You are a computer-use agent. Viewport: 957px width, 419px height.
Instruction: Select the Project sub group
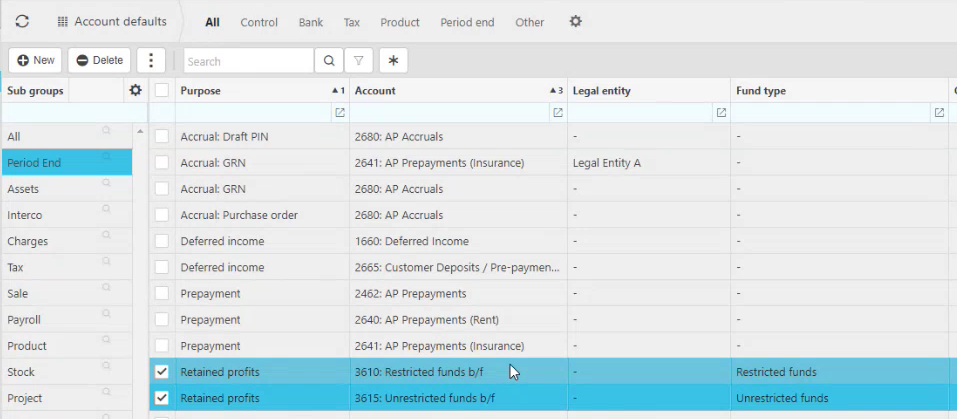coord(67,398)
